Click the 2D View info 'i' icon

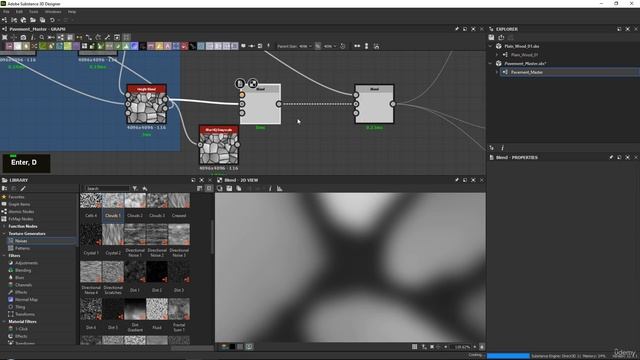(x=270, y=189)
